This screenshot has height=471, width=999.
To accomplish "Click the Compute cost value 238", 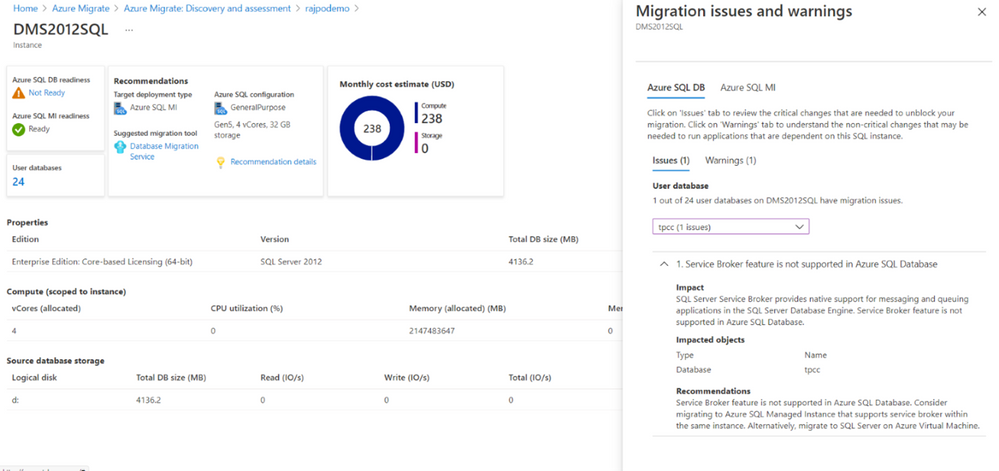I will coord(431,118).
